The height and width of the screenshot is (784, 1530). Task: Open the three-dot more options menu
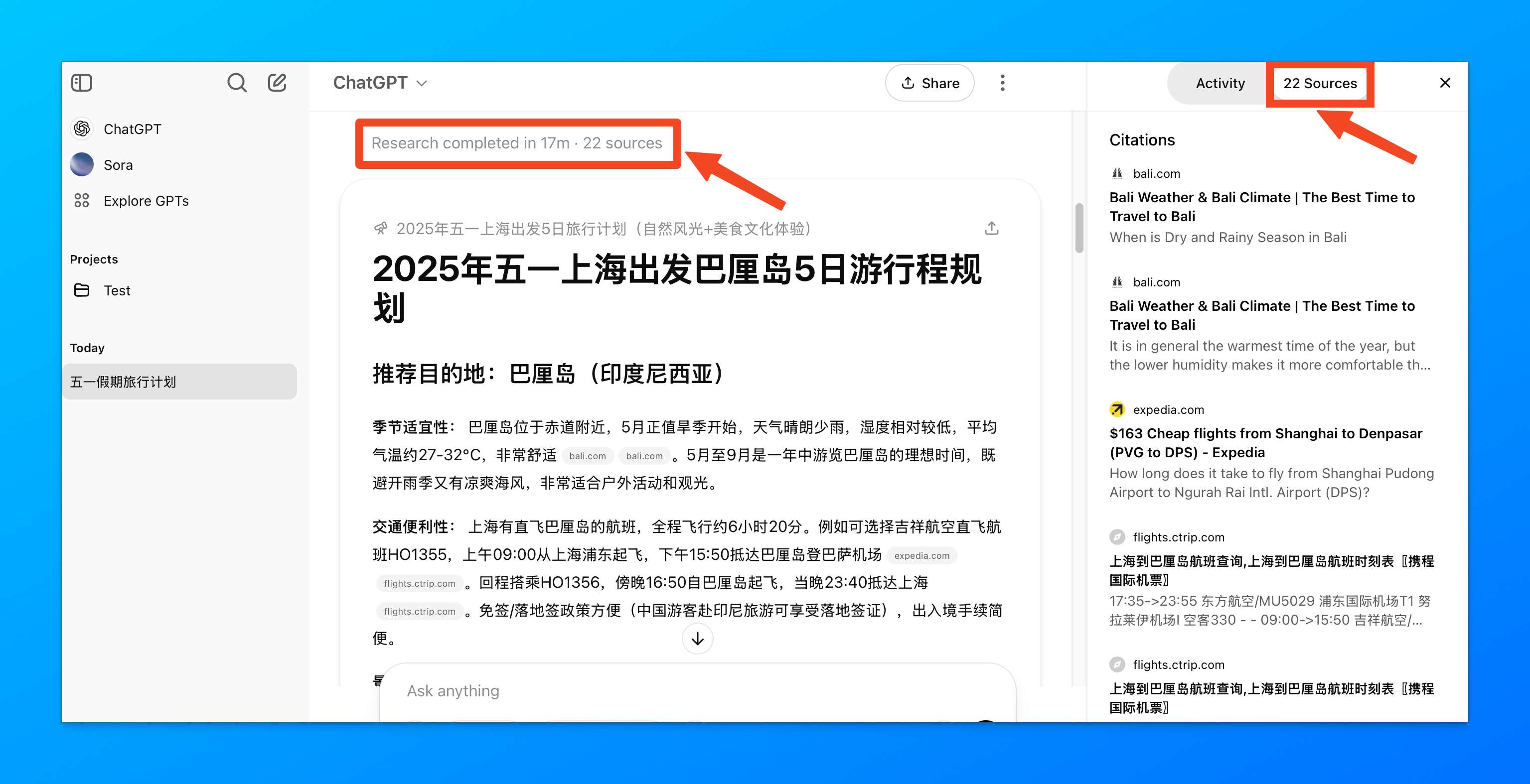click(1003, 83)
